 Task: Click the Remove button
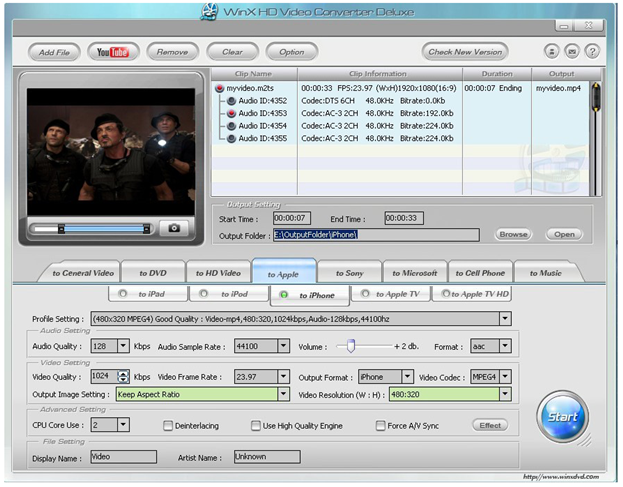tap(172, 52)
